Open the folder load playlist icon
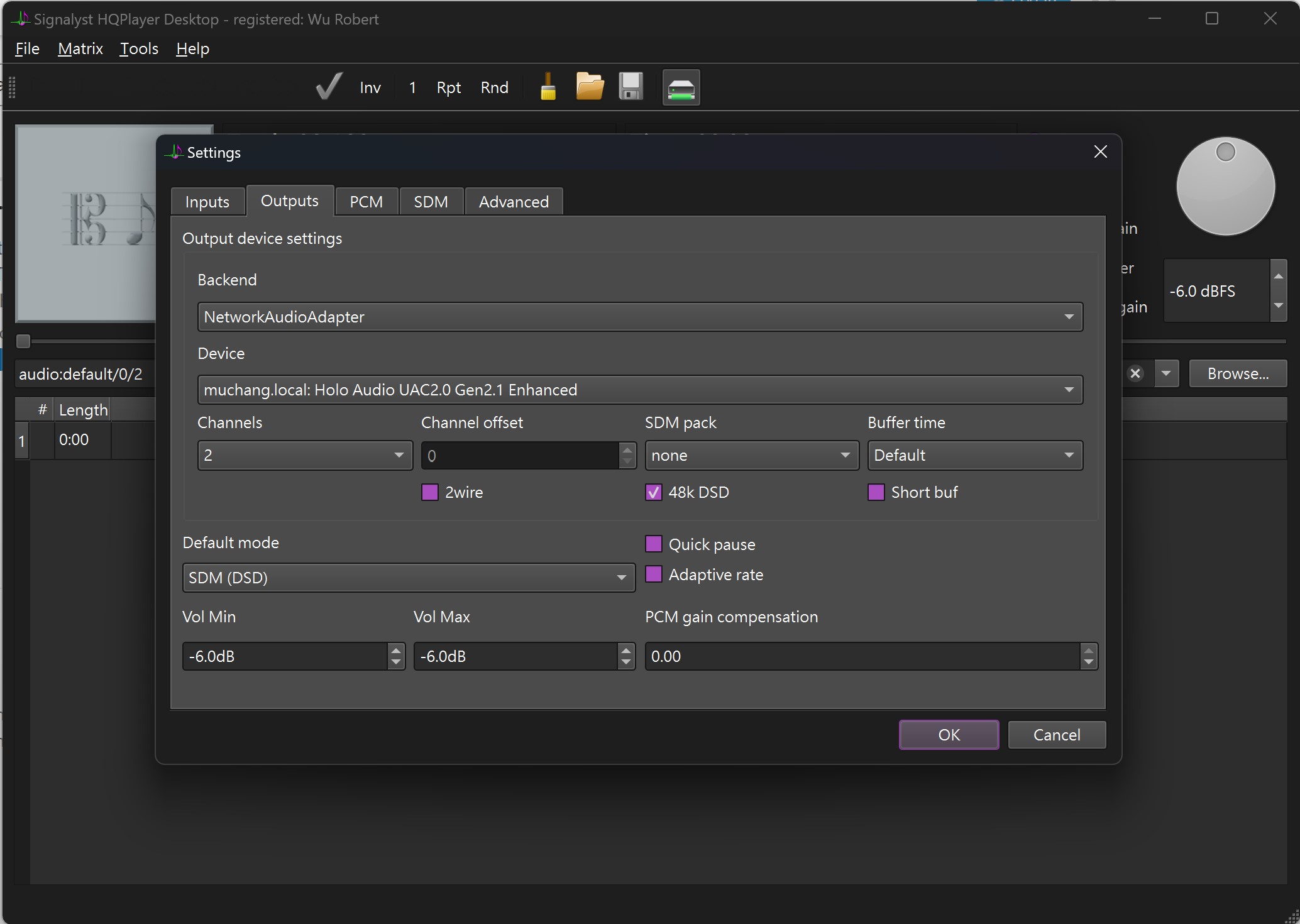The width and height of the screenshot is (1300, 924). coord(590,87)
